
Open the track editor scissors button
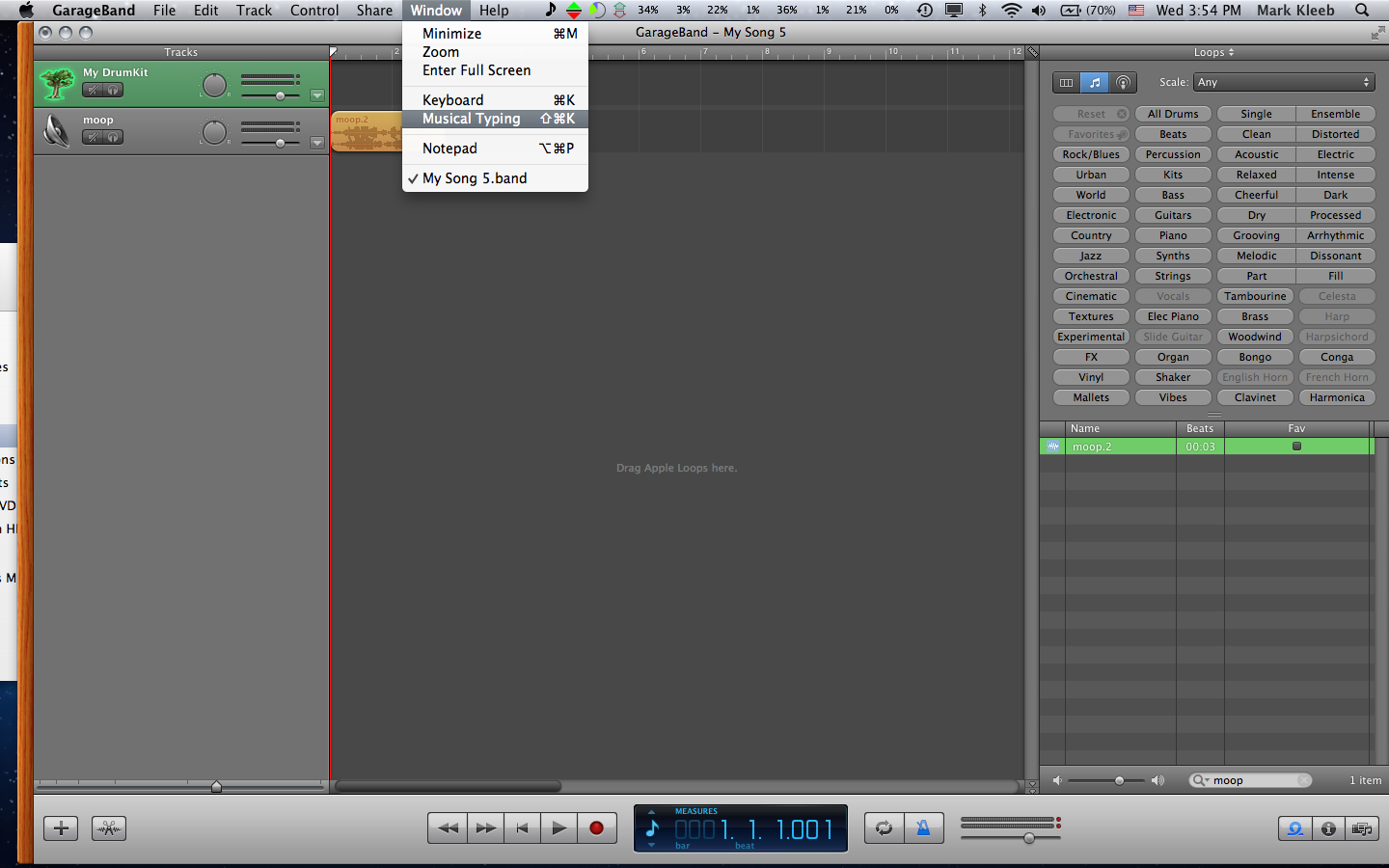109,827
